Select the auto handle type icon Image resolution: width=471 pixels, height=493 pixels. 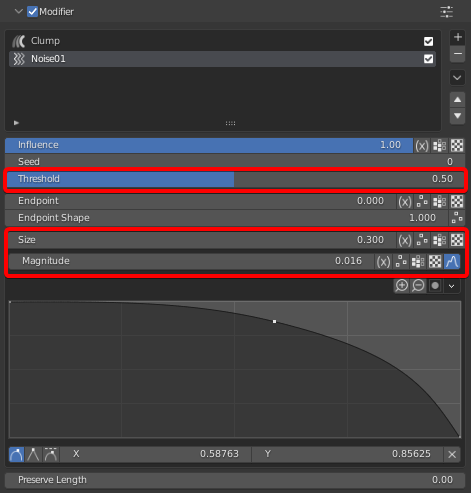(16, 454)
